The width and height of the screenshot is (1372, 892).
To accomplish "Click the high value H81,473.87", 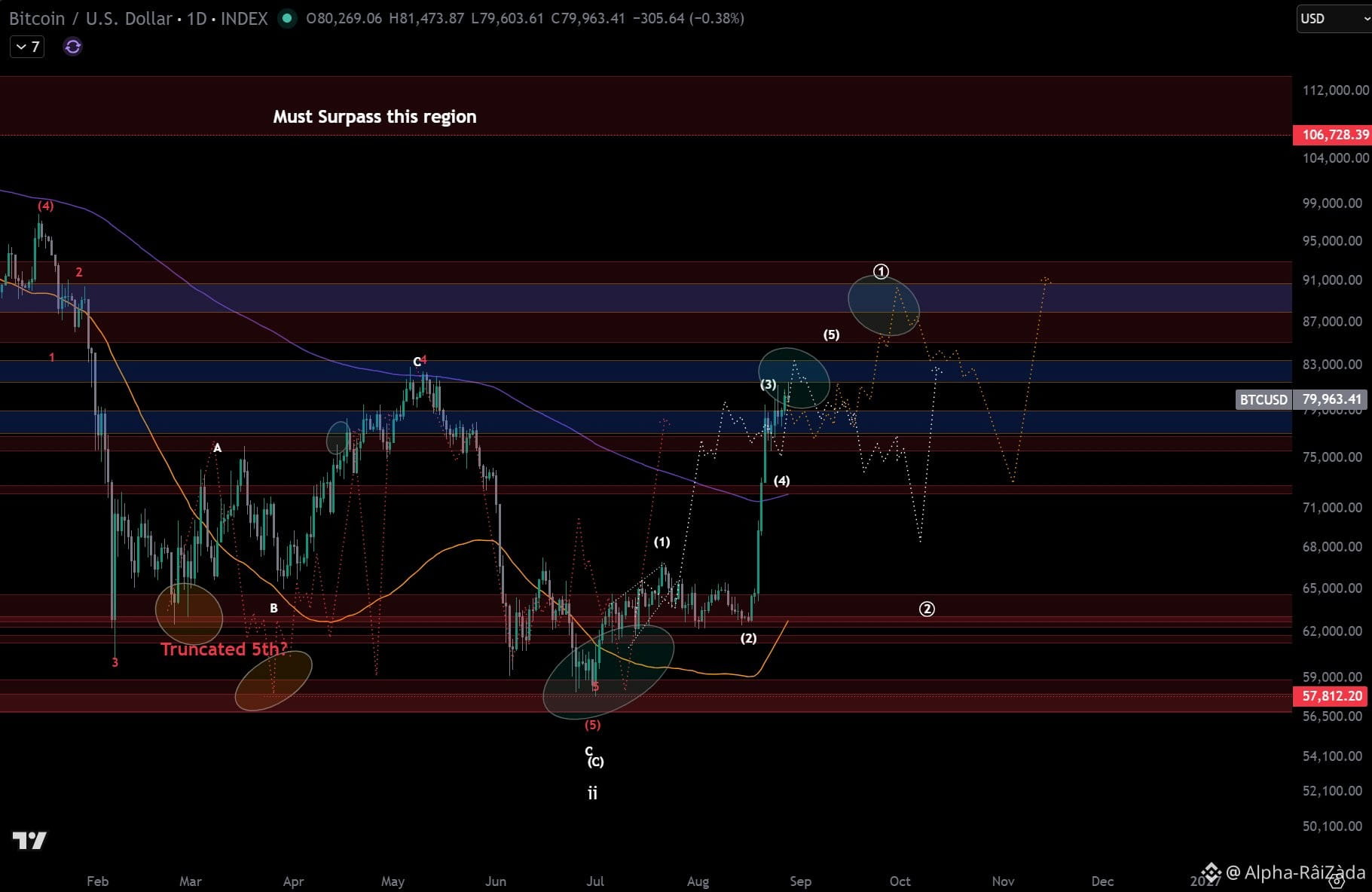I will tap(426, 18).
